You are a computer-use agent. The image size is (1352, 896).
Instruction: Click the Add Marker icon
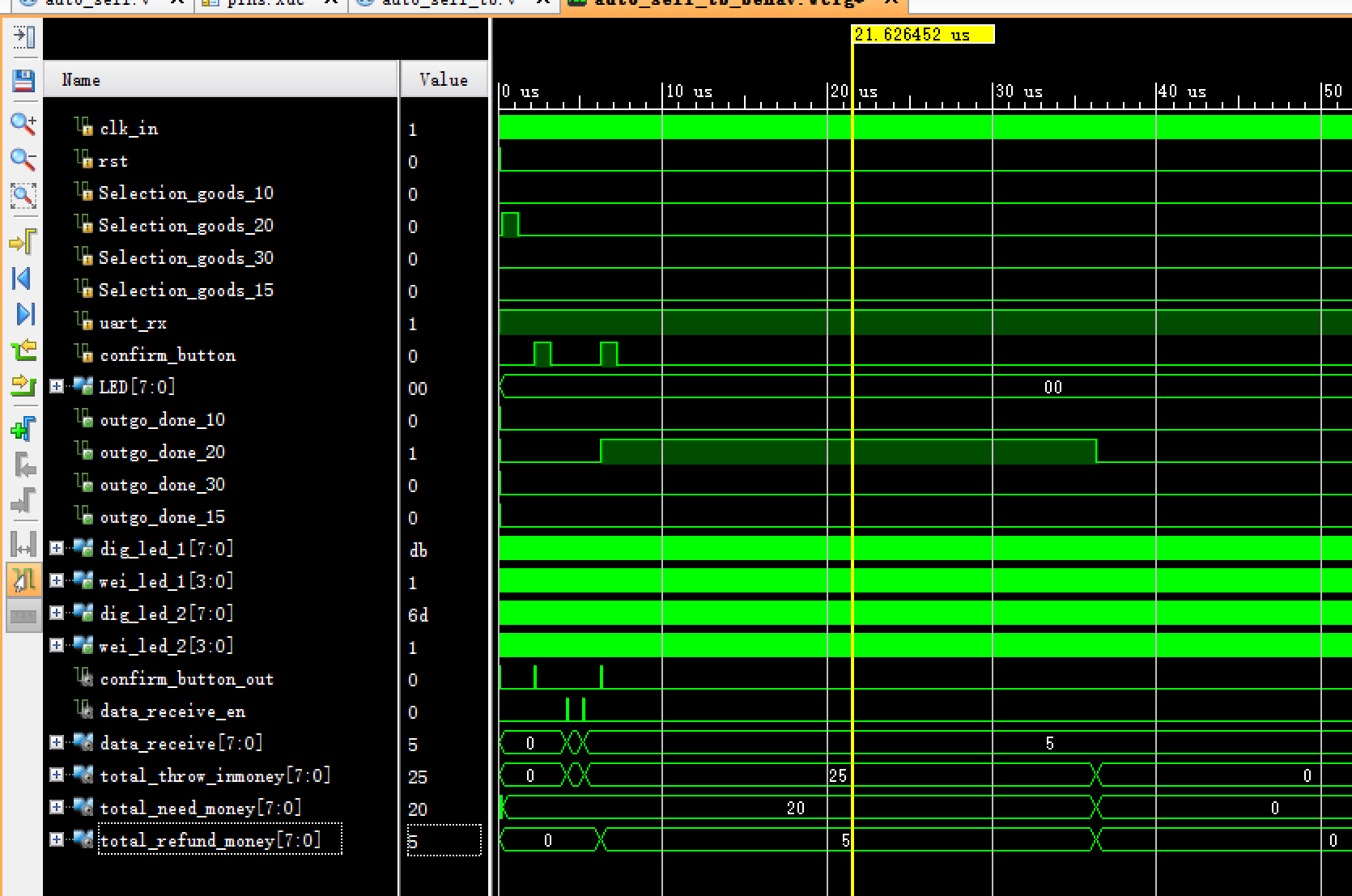click(x=23, y=428)
